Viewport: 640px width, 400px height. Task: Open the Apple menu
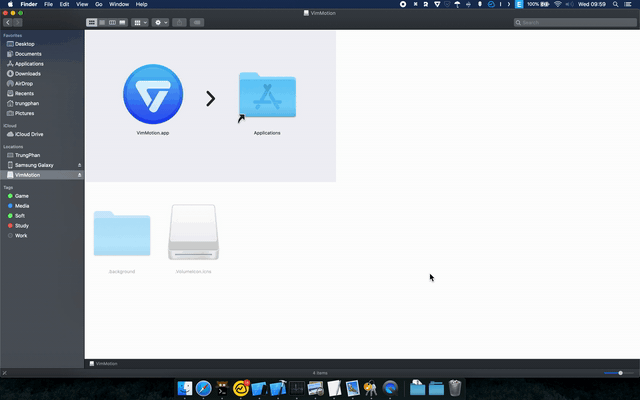pyautogui.click(x=10, y=4)
